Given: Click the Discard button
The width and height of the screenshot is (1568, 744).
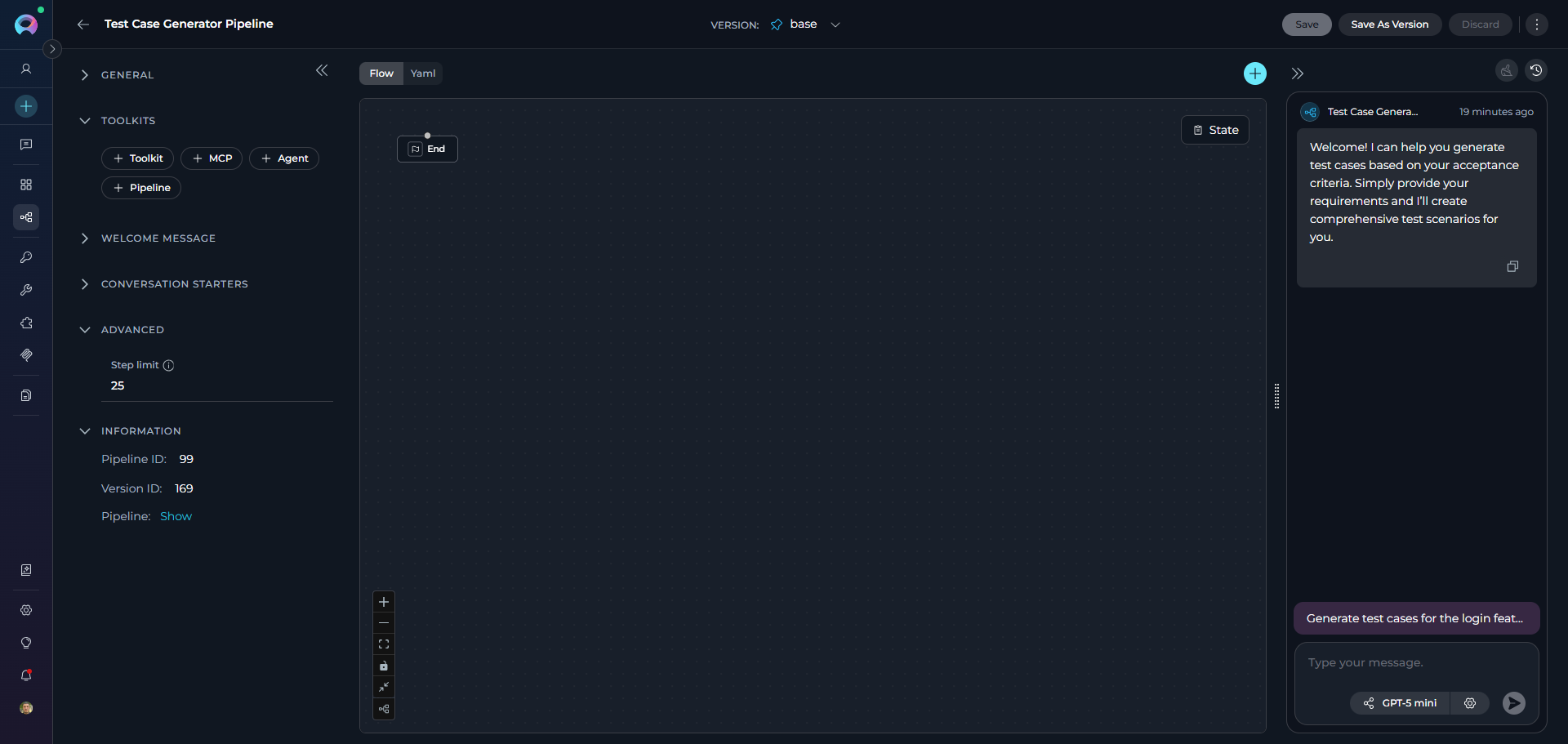Looking at the screenshot, I should [x=1481, y=25].
